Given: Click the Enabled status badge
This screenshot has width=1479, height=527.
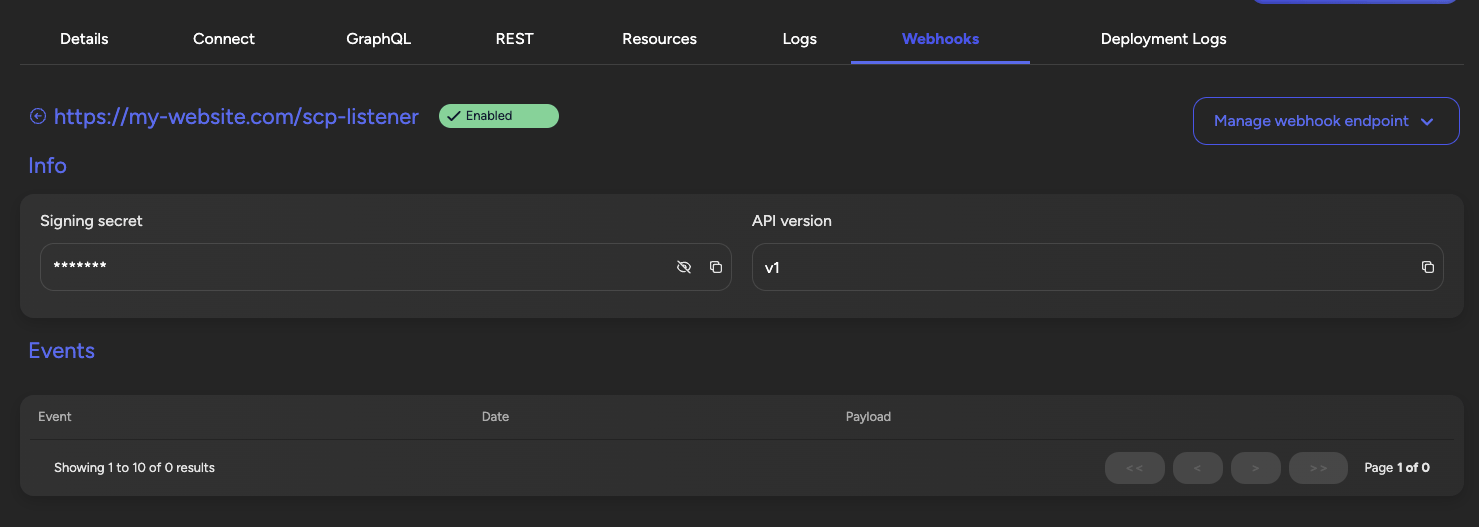Looking at the screenshot, I should pyautogui.click(x=499, y=116).
